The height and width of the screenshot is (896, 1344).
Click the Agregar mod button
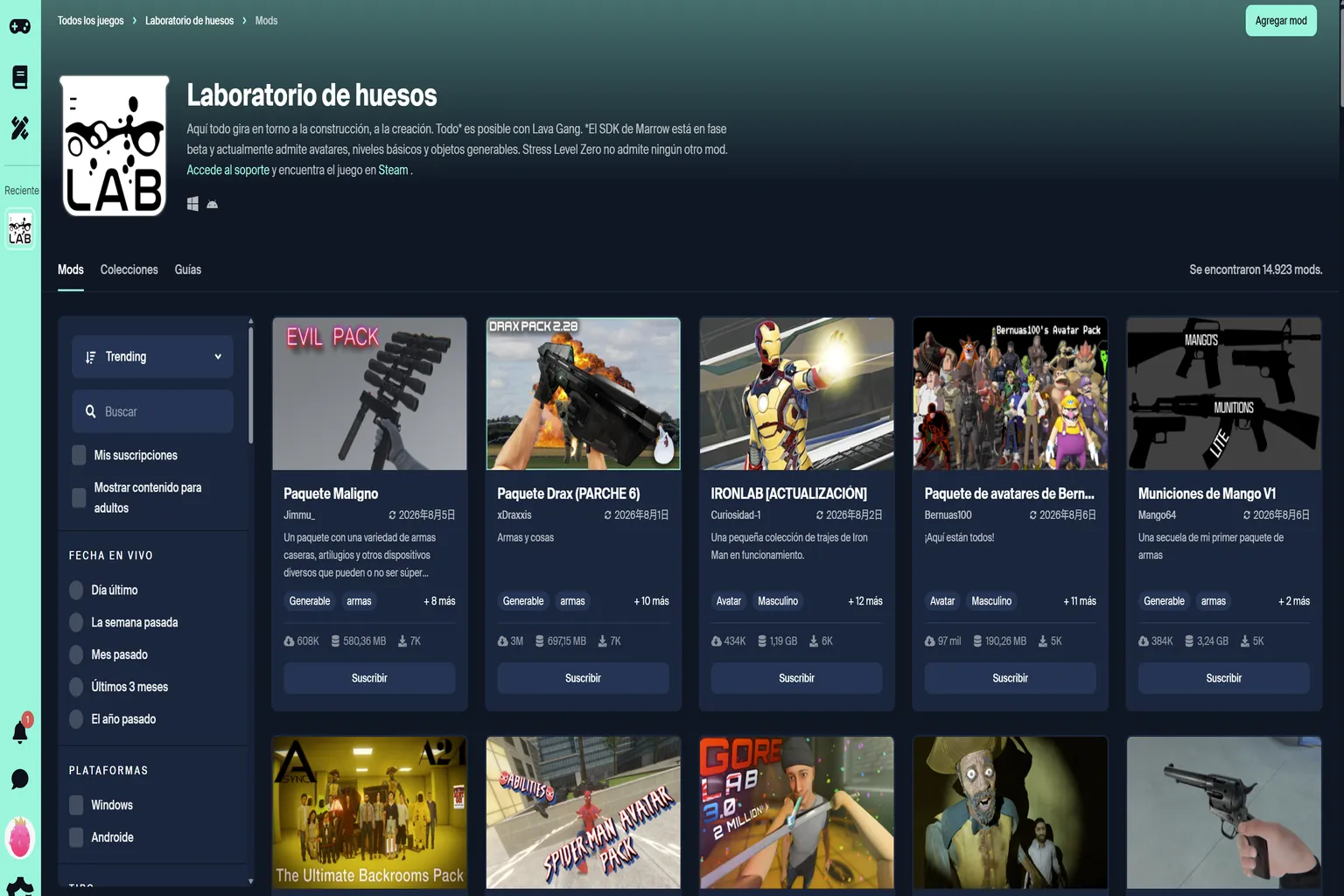click(x=1281, y=21)
